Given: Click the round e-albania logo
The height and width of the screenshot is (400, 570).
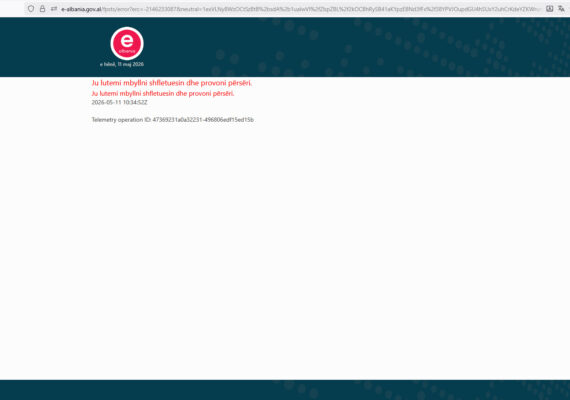Looking at the screenshot, I should point(127,43).
